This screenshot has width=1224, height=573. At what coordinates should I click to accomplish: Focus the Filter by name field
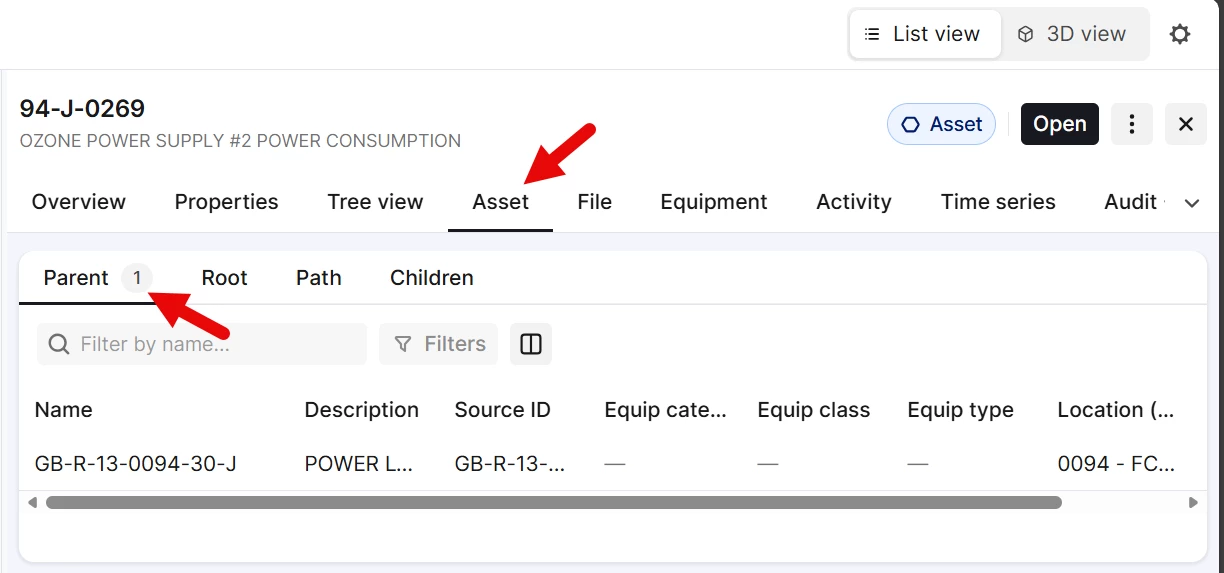215,344
